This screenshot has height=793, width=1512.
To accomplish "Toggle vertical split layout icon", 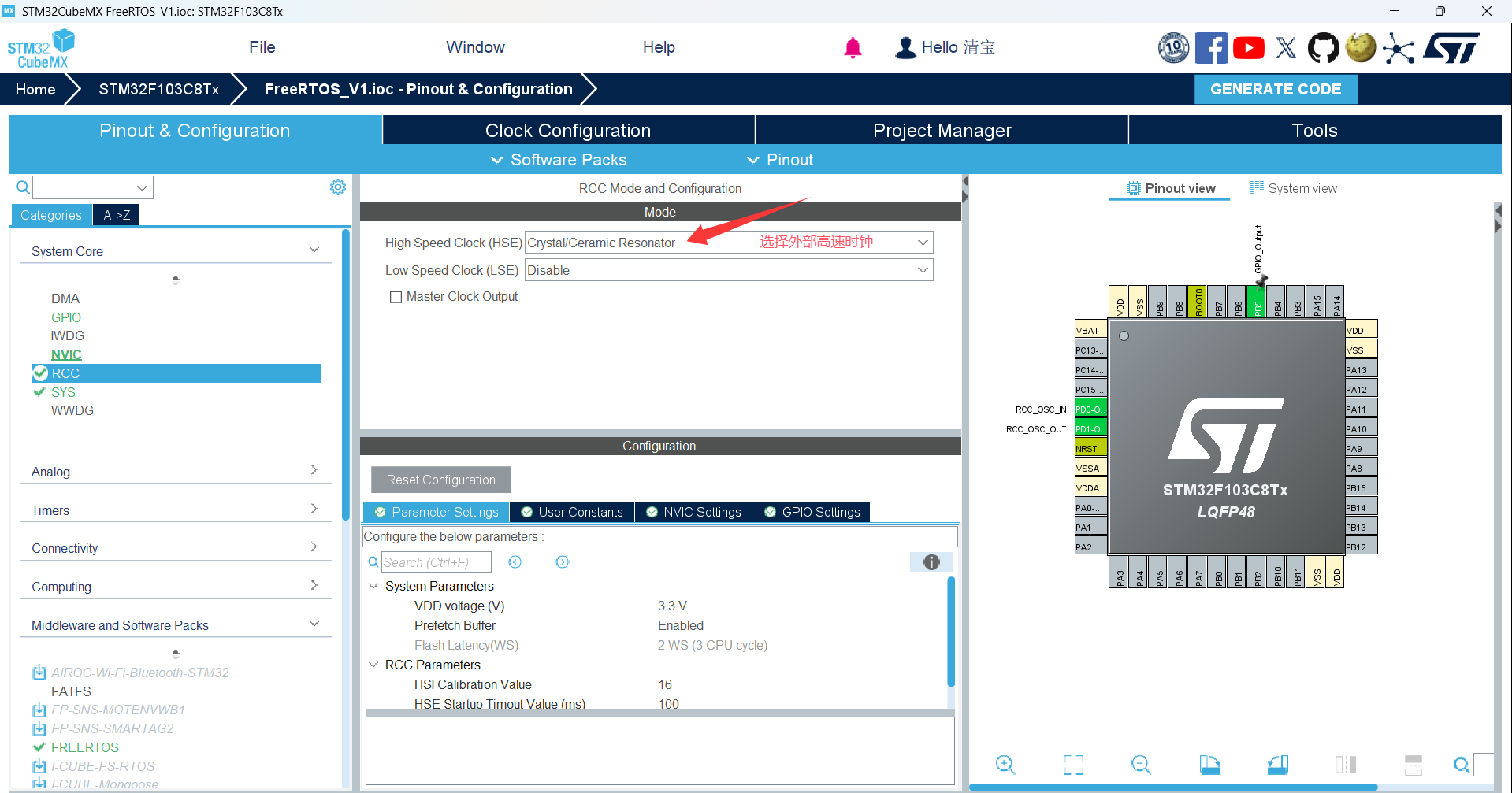I will coord(1346,764).
